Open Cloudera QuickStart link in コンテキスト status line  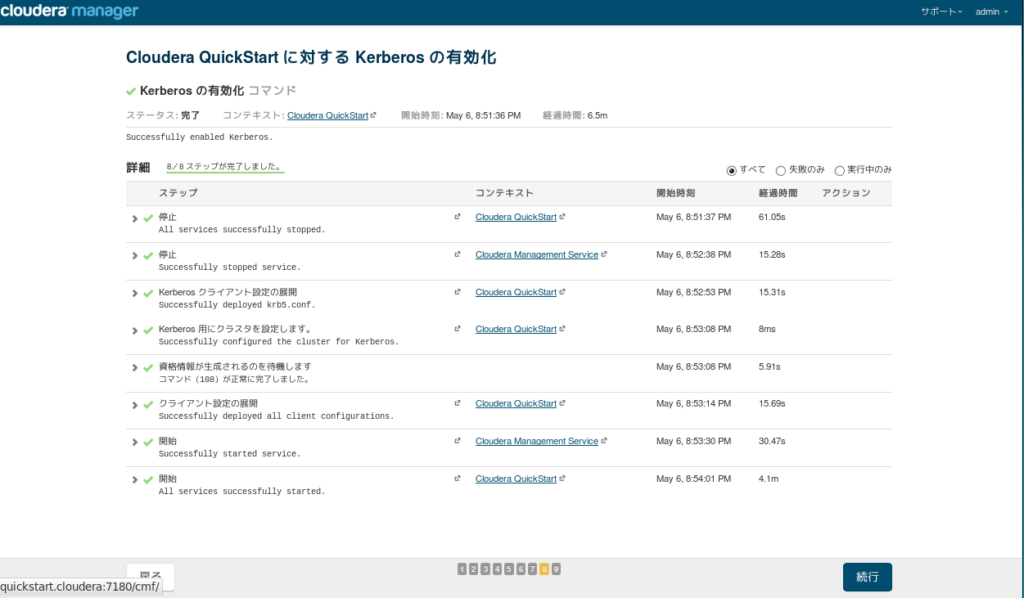pos(328,116)
